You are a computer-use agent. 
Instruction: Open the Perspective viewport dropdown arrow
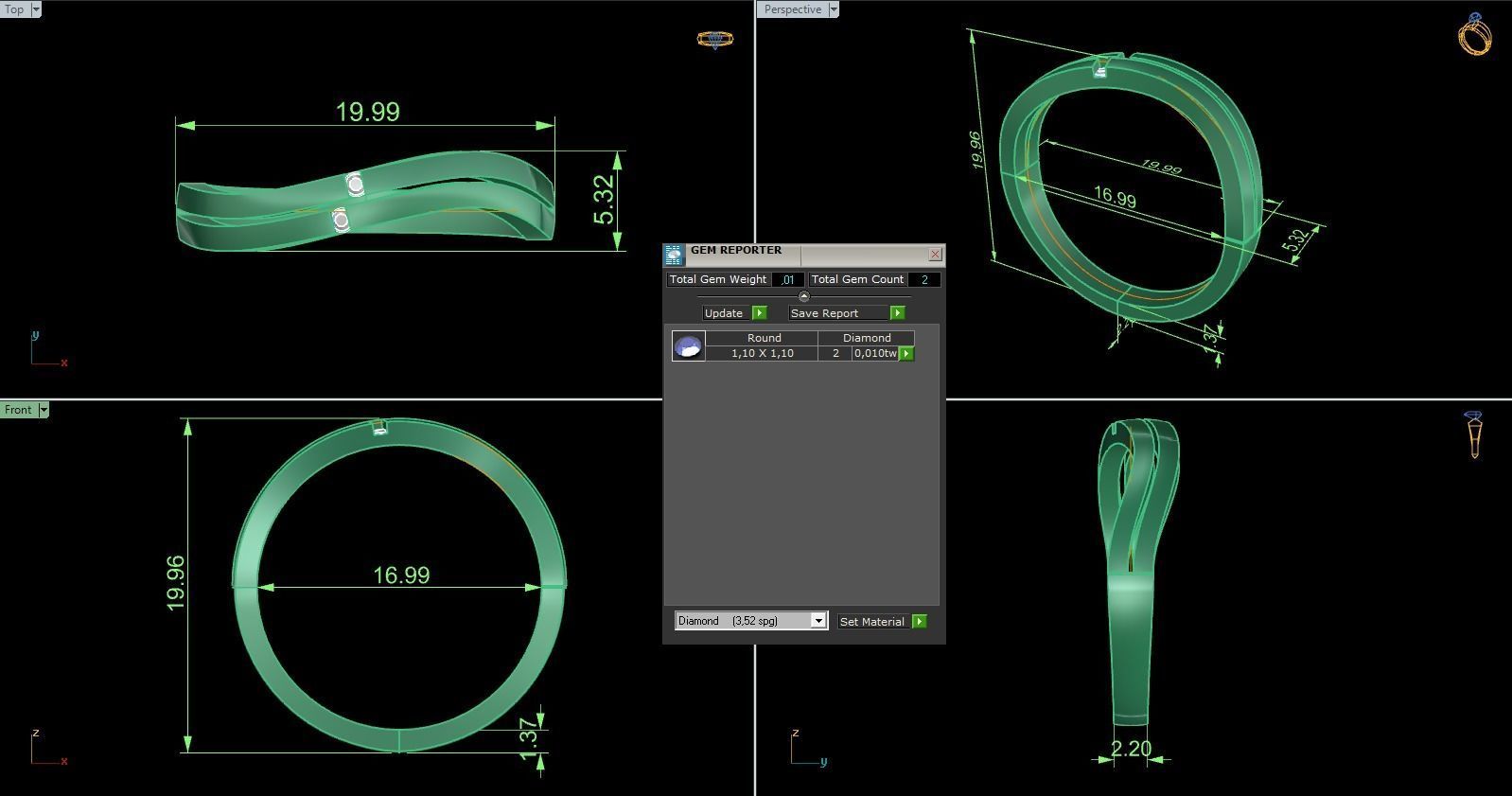[x=834, y=9]
